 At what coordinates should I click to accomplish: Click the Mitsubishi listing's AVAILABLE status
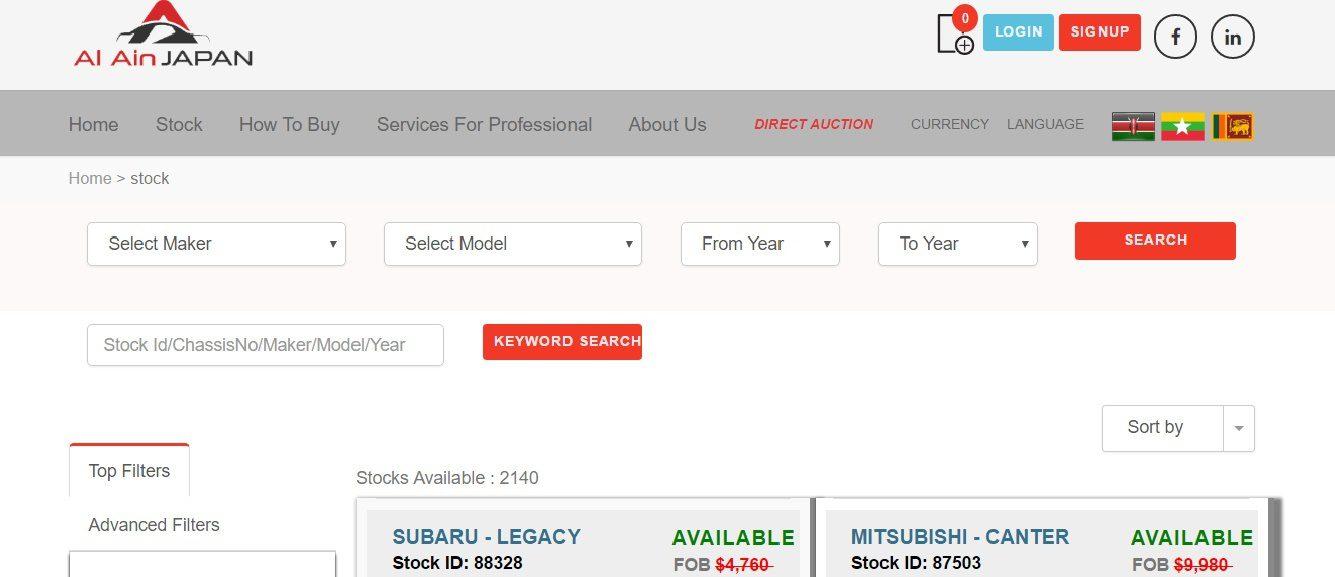1192,538
